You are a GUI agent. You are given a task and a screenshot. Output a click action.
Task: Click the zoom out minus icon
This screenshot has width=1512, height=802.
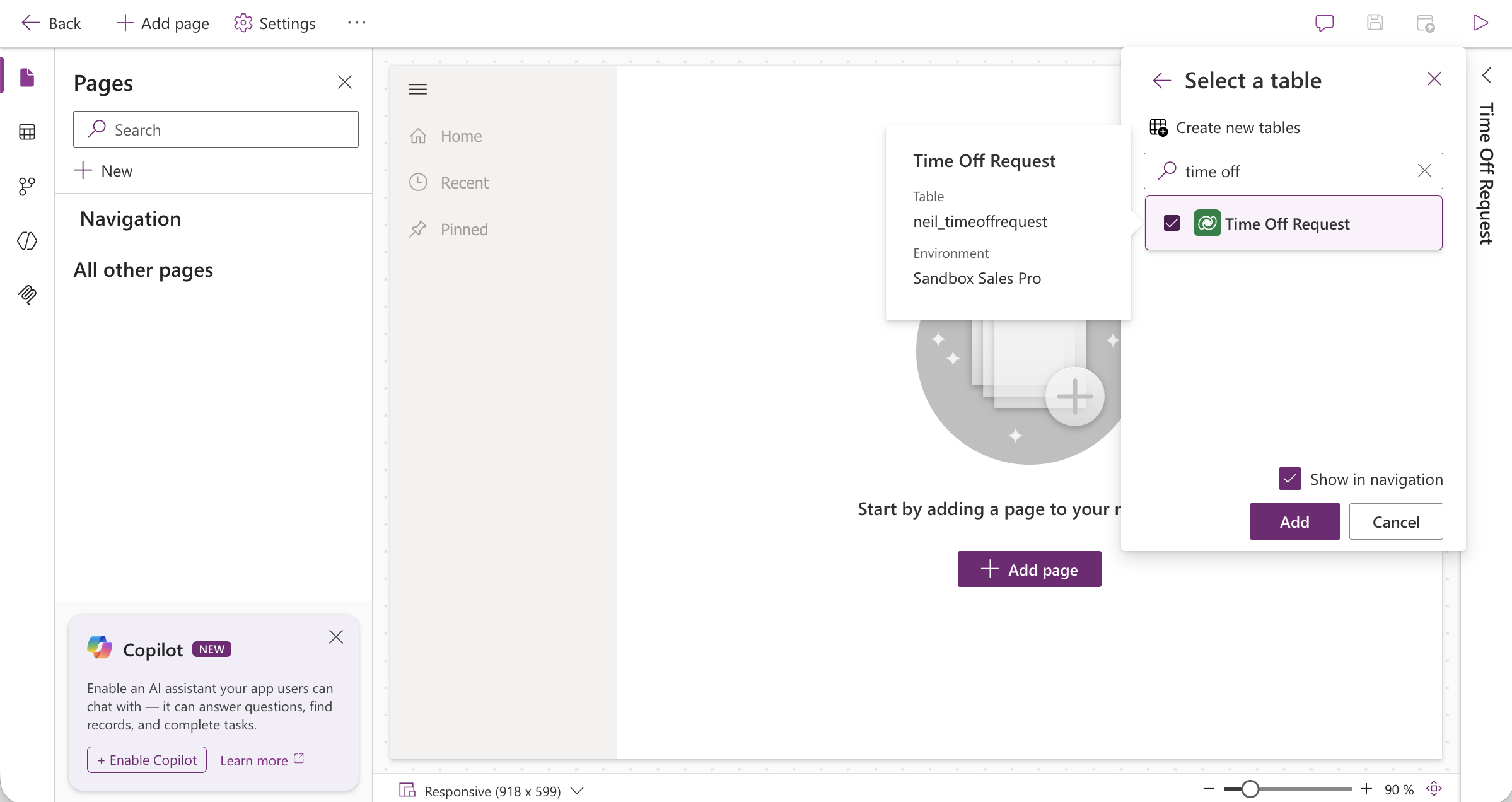click(x=1209, y=789)
